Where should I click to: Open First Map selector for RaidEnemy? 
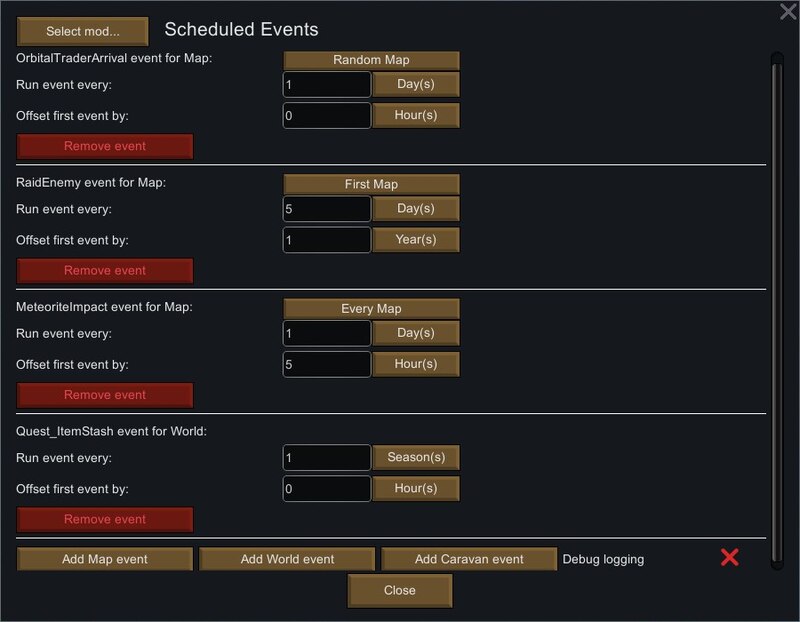coord(371,184)
